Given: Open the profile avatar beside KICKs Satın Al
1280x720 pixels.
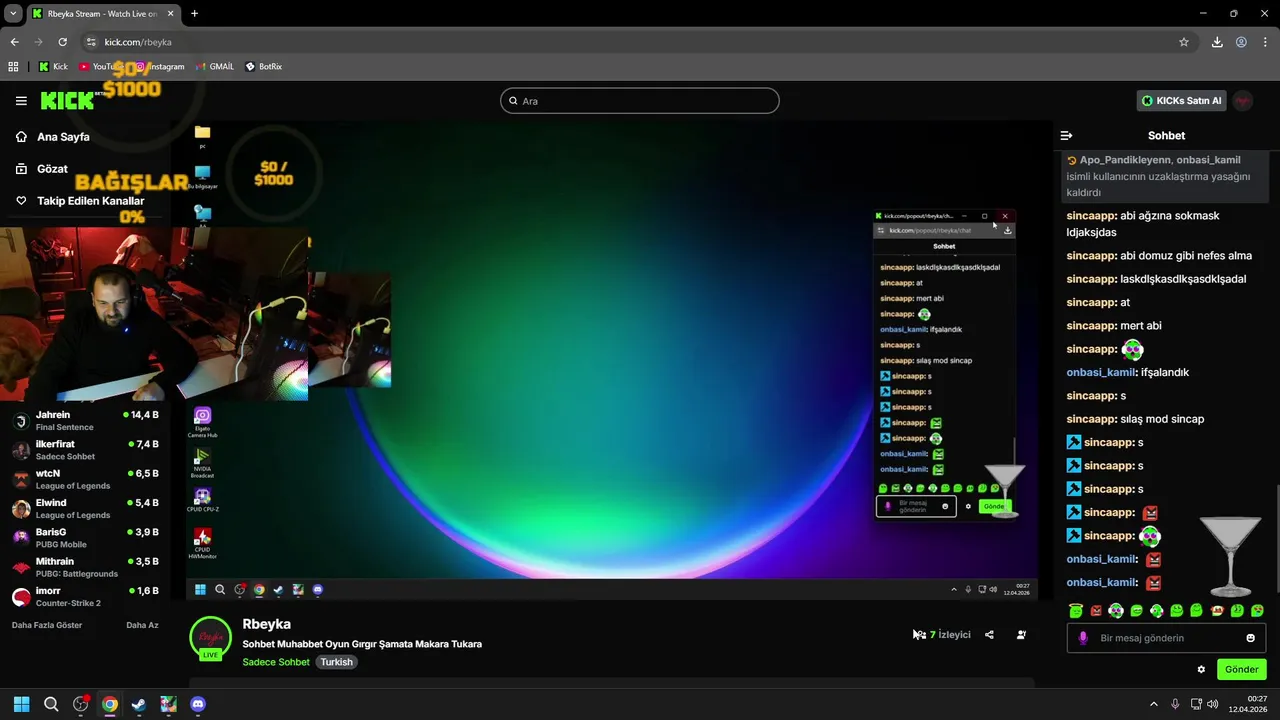Looking at the screenshot, I should pos(1243,101).
